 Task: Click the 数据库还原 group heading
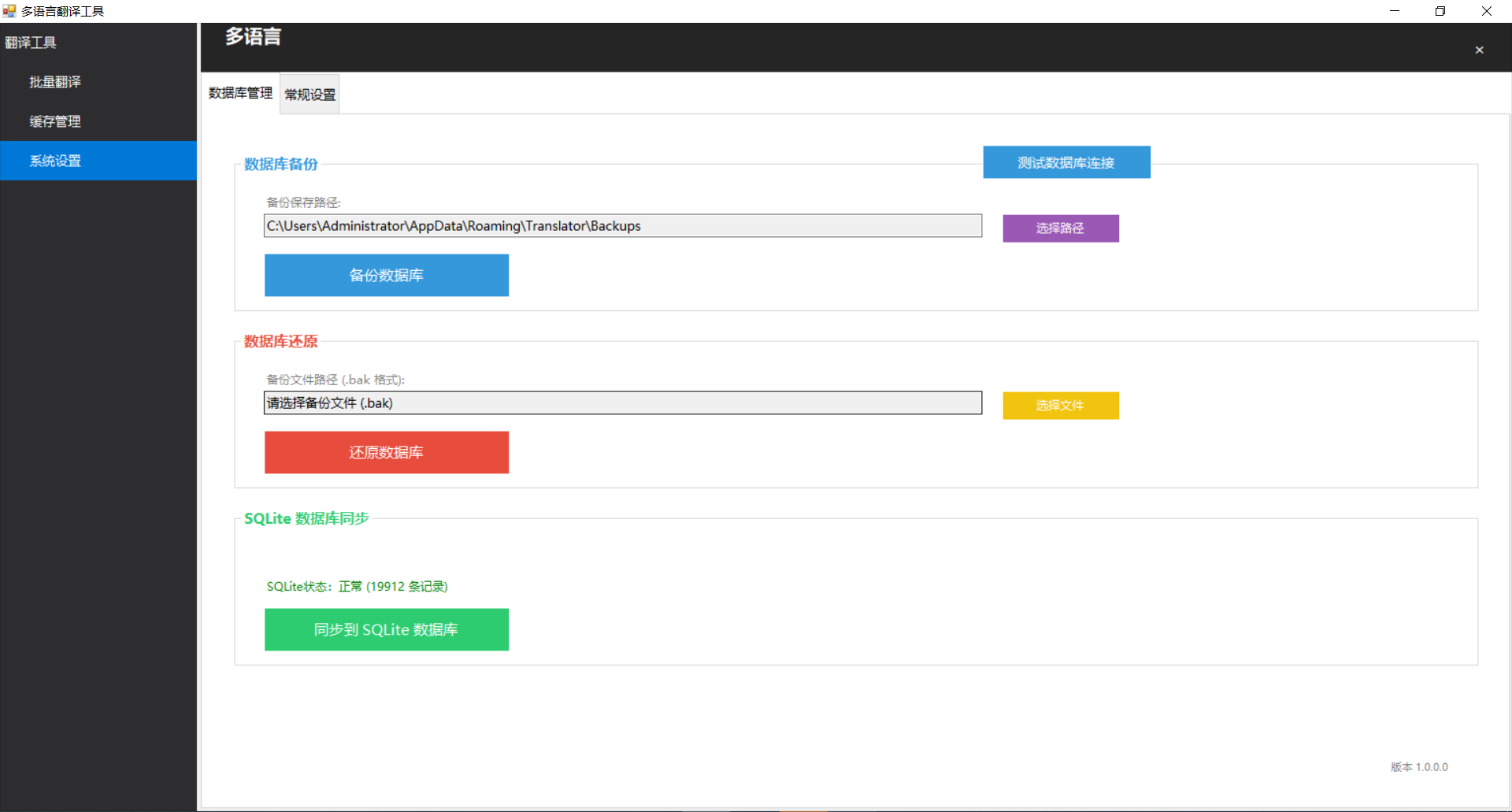pos(281,341)
